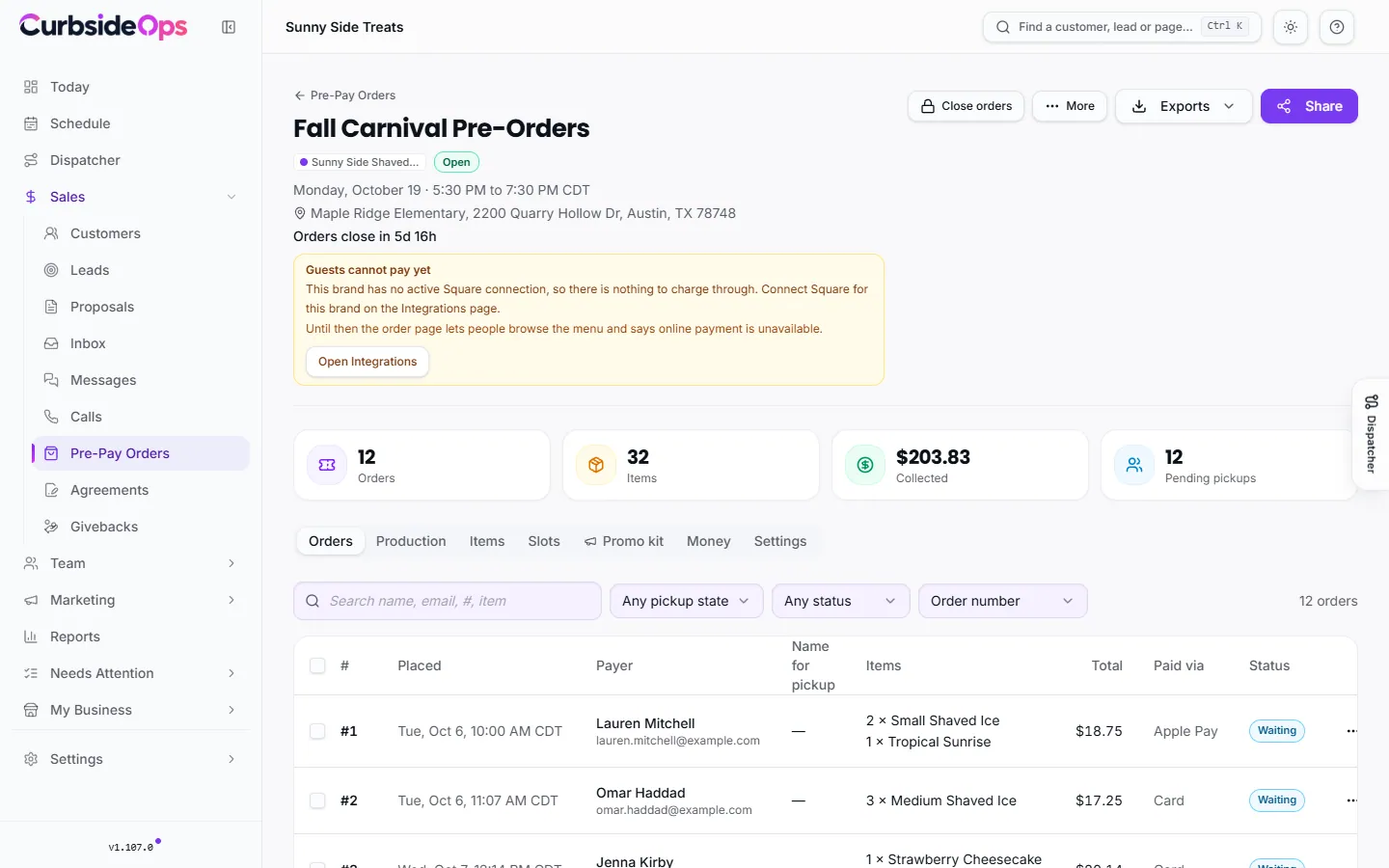1389x868 pixels.
Task: Click the Givebacks icon
Action: (x=51, y=527)
